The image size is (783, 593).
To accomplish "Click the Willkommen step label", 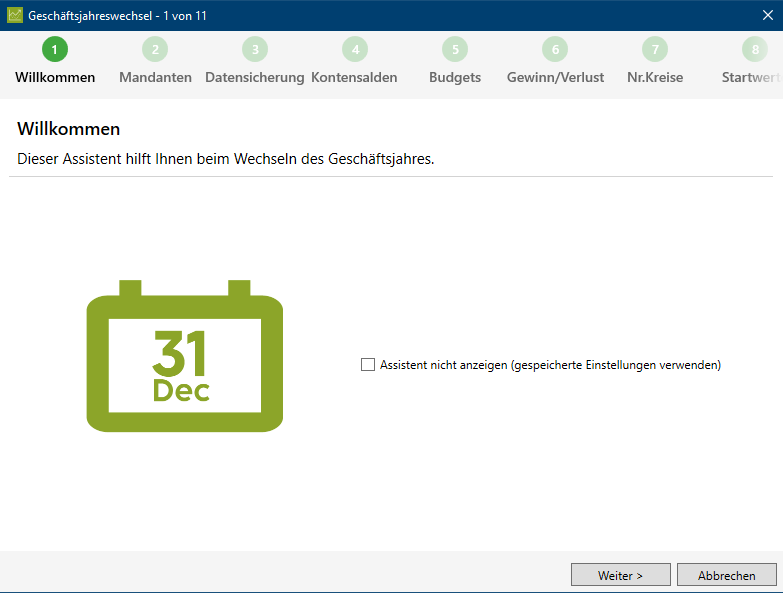I will tap(55, 77).
